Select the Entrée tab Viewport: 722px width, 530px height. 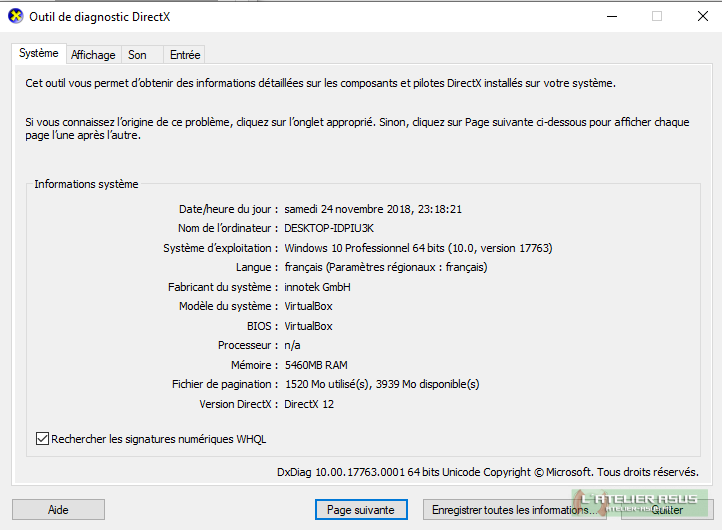click(185, 55)
